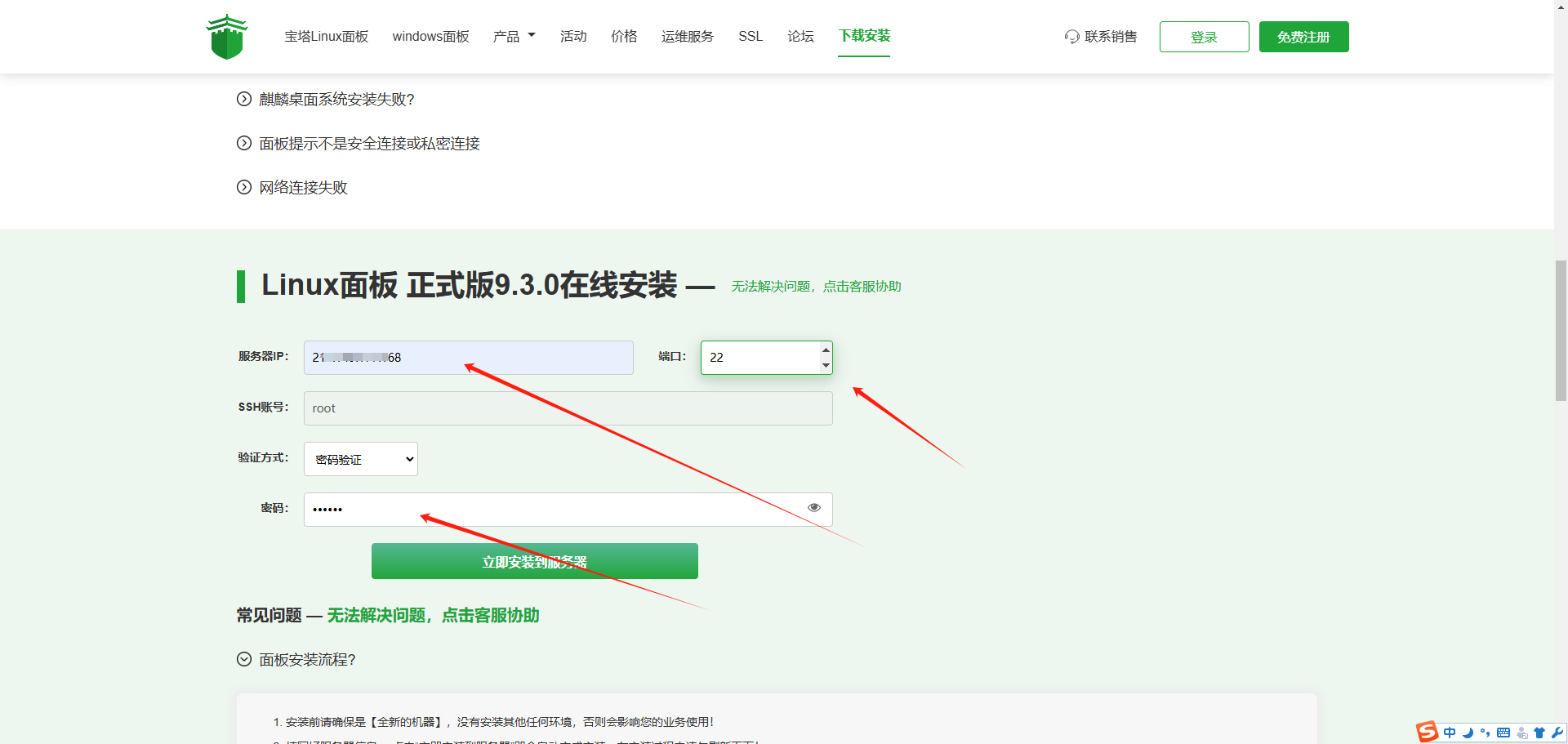Open 宝塔Linux面板 nav item
The height and width of the screenshot is (744, 1568).
[x=326, y=37]
